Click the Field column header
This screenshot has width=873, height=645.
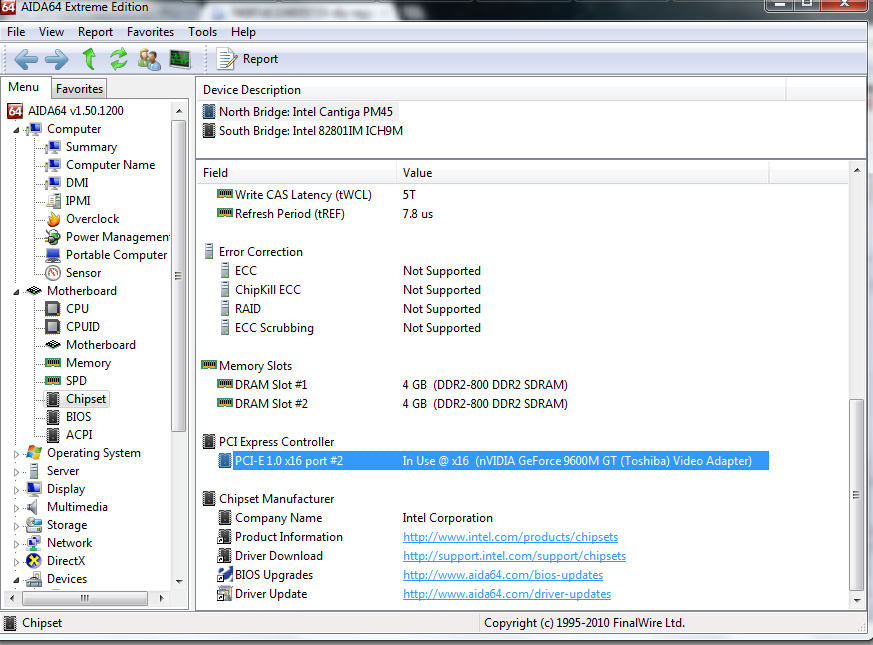click(x=297, y=173)
